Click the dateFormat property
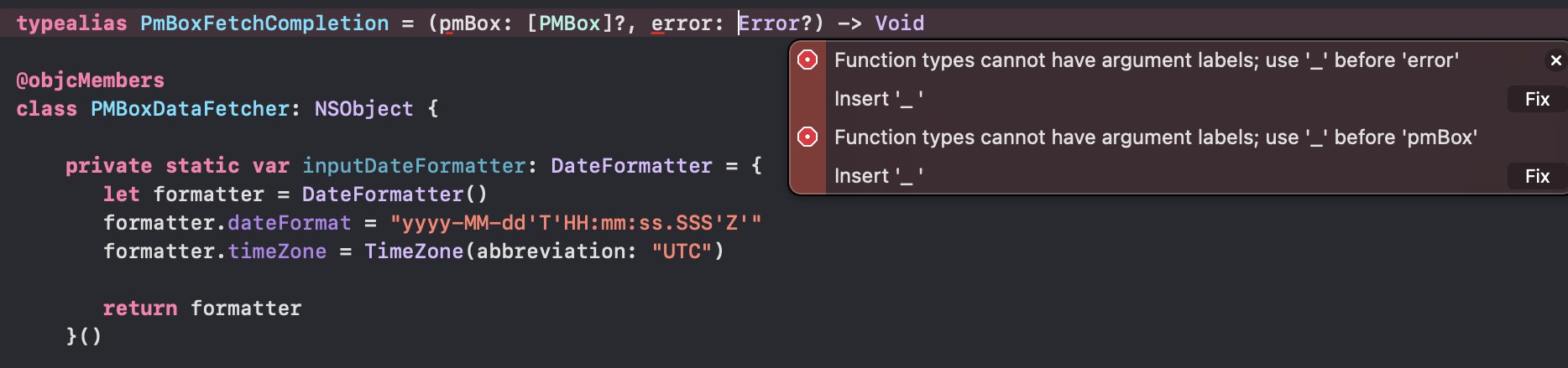Screen dimensions: 1568x368 (x=290, y=223)
